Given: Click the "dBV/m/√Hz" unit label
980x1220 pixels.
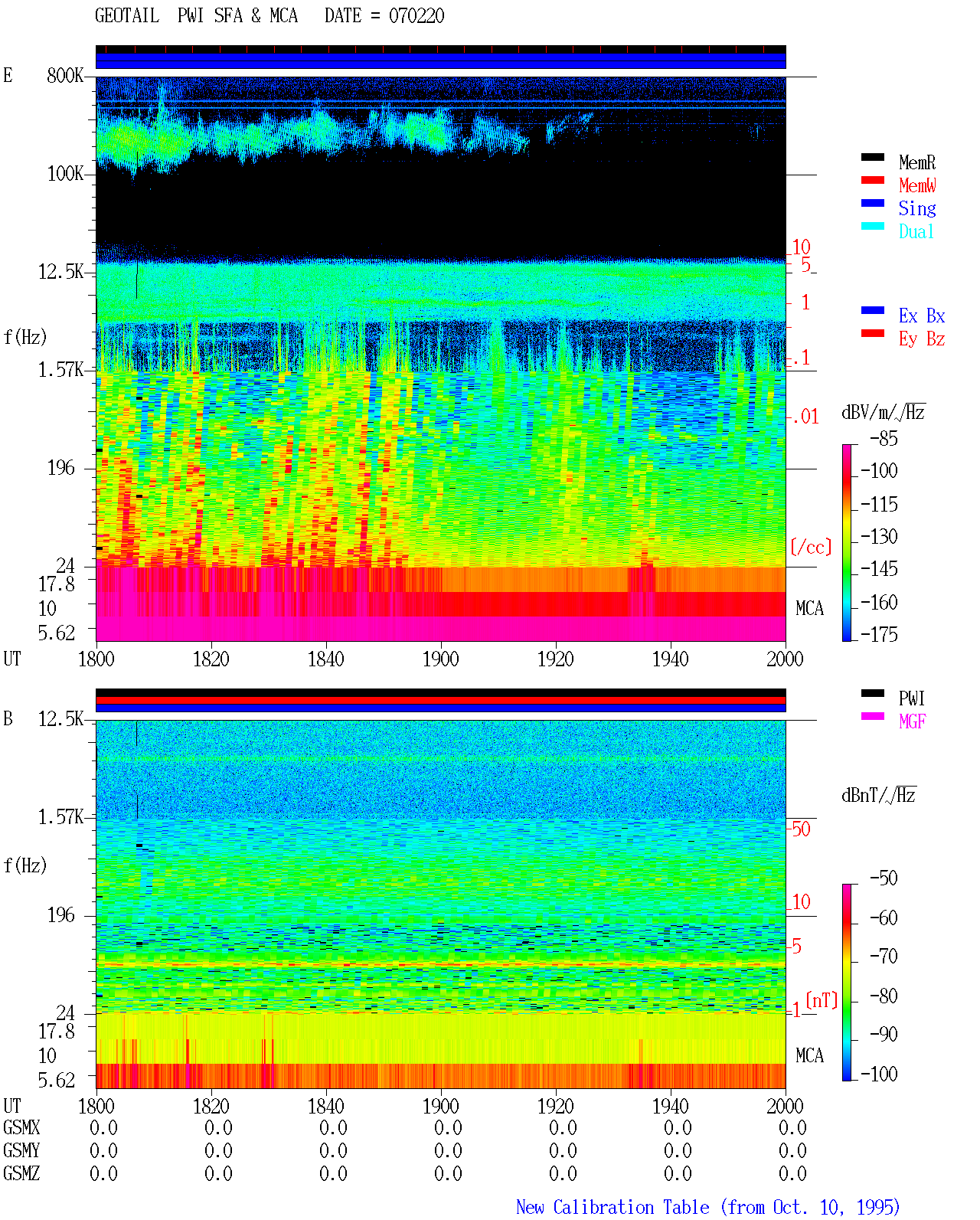Looking at the screenshot, I should tap(884, 412).
